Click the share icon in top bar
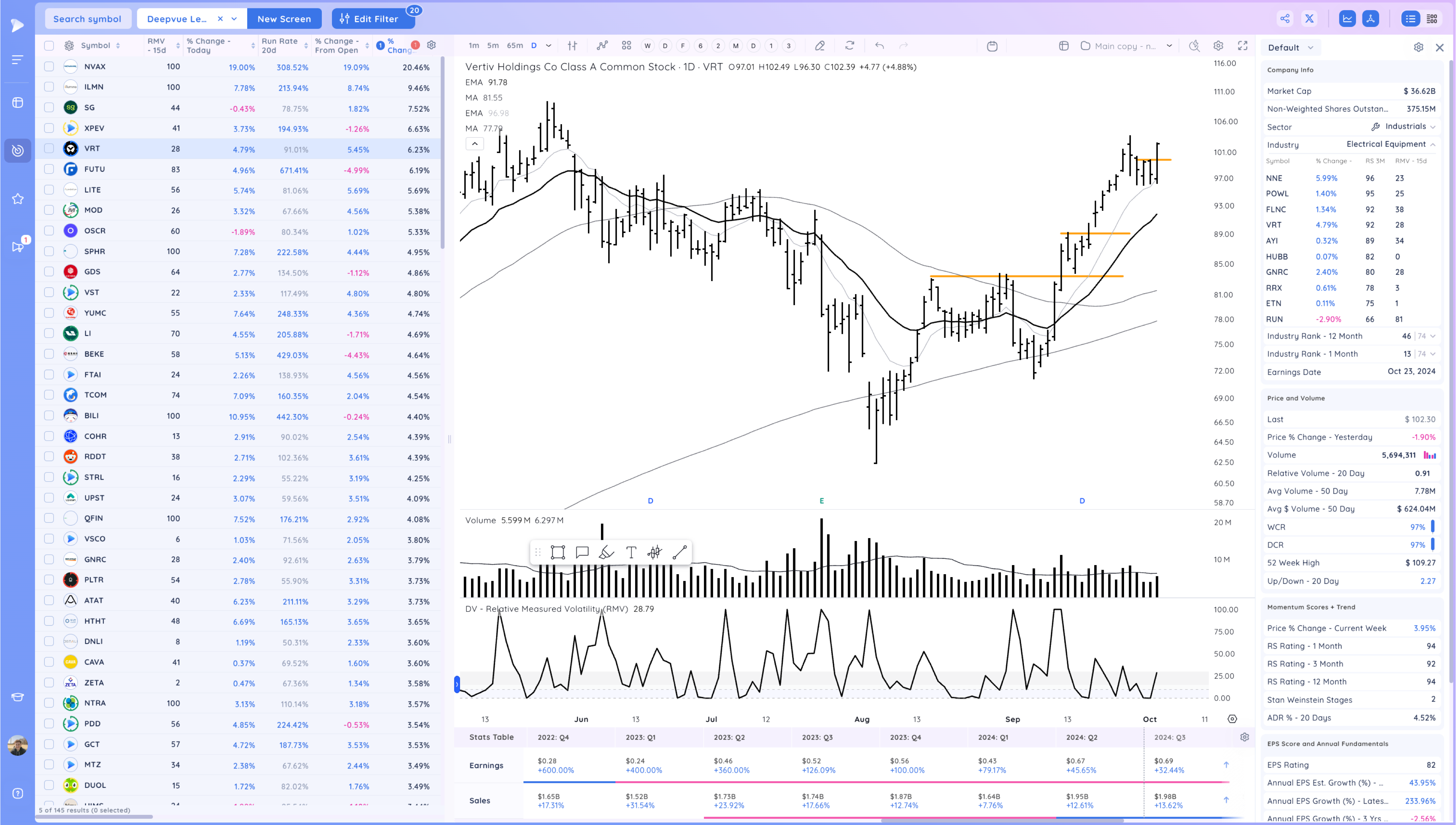The height and width of the screenshot is (825, 1456). coord(1285,19)
